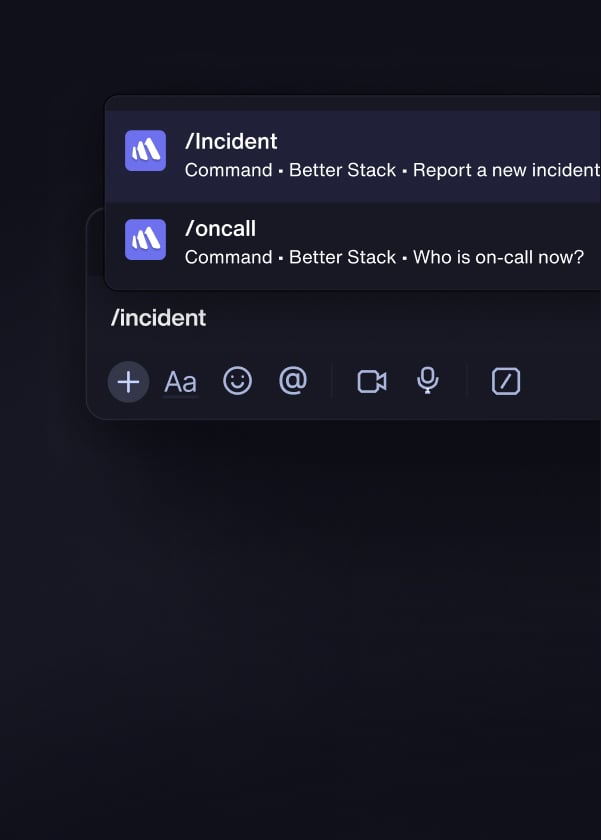Click the @ mention icon
This screenshot has height=840, width=601.
coord(293,381)
